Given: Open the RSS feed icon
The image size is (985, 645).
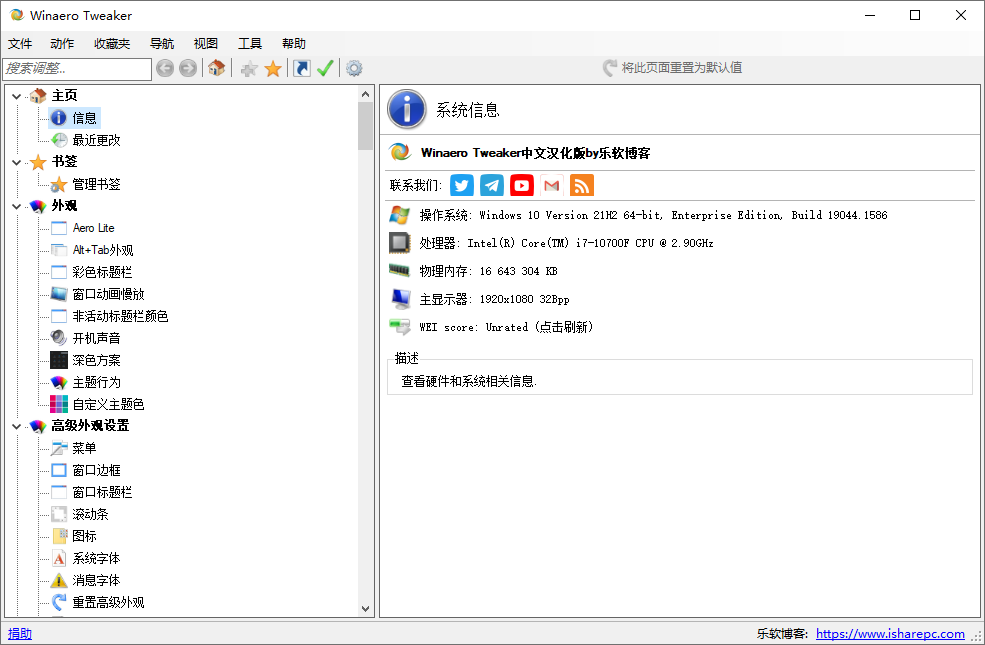Looking at the screenshot, I should tap(582, 185).
